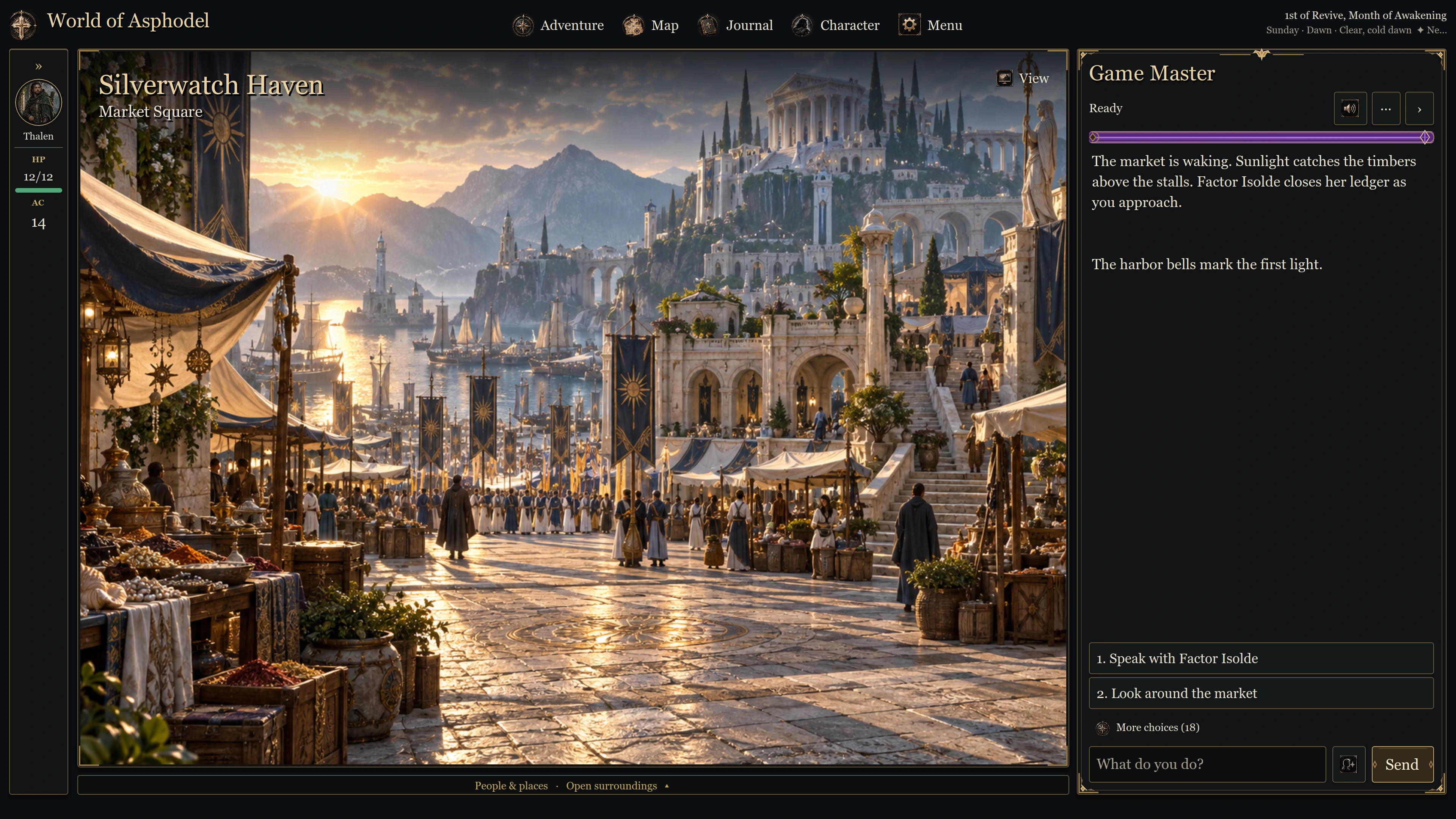Expand More choices (18)

pos(1147,728)
